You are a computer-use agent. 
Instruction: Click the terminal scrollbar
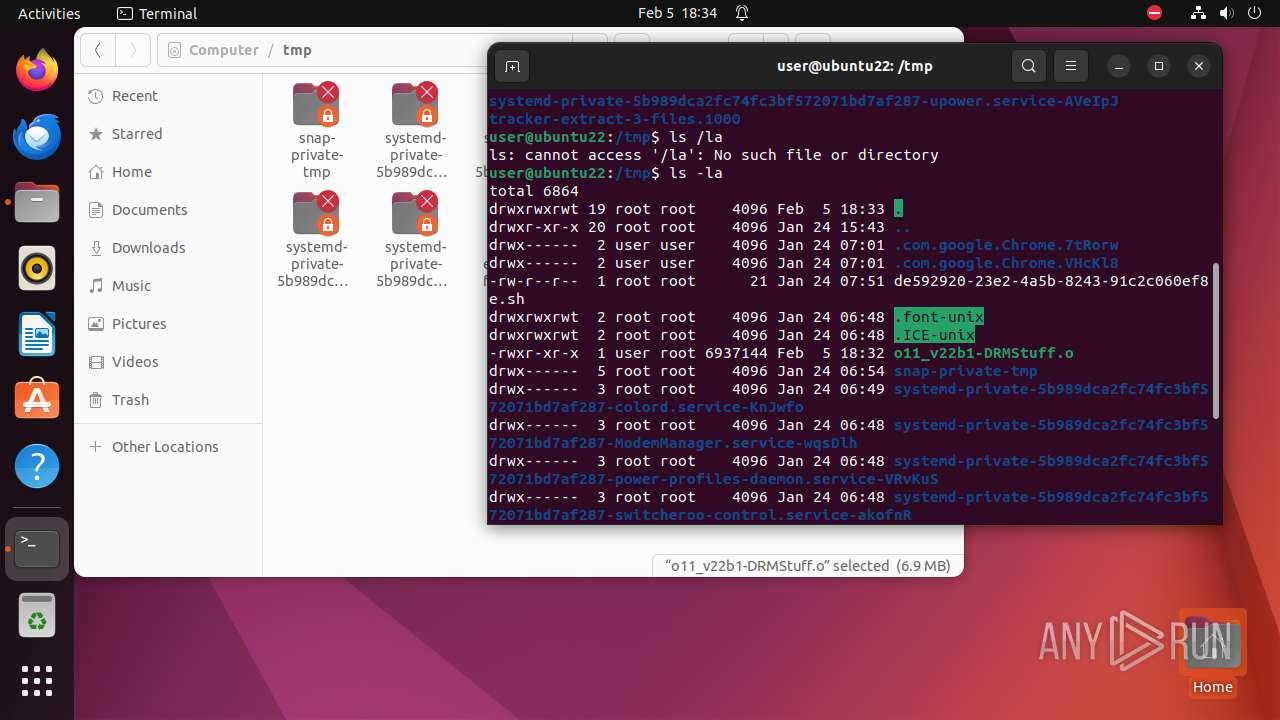(1216, 340)
